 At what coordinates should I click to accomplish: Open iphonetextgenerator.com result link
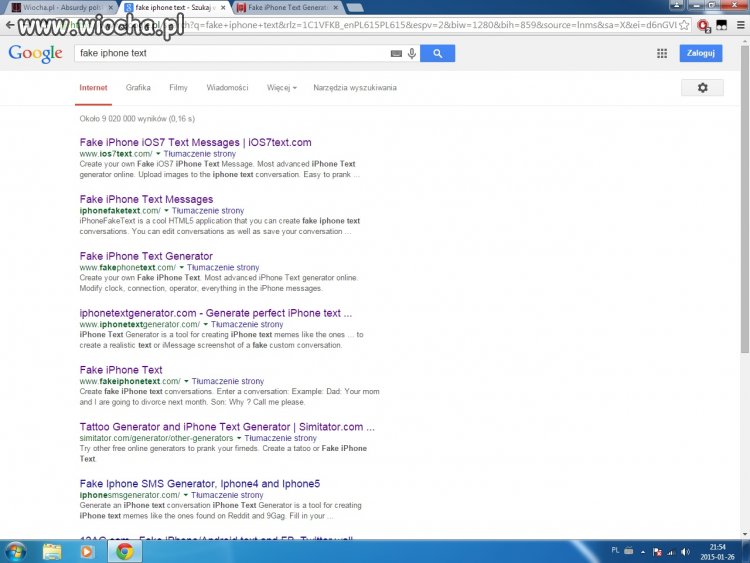click(x=216, y=313)
